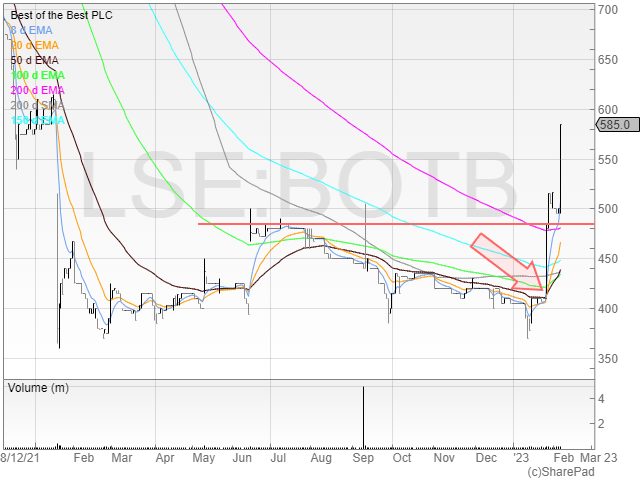The image size is (640, 480).
Task: Click the Aug month axis label
Action: coord(321,458)
